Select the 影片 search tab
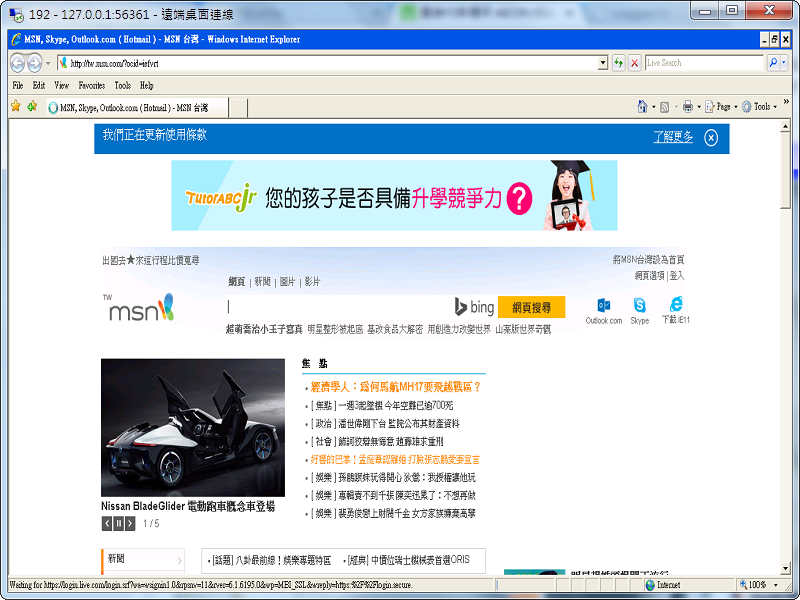Viewport: 800px width, 600px height. (x=312, y=282)
